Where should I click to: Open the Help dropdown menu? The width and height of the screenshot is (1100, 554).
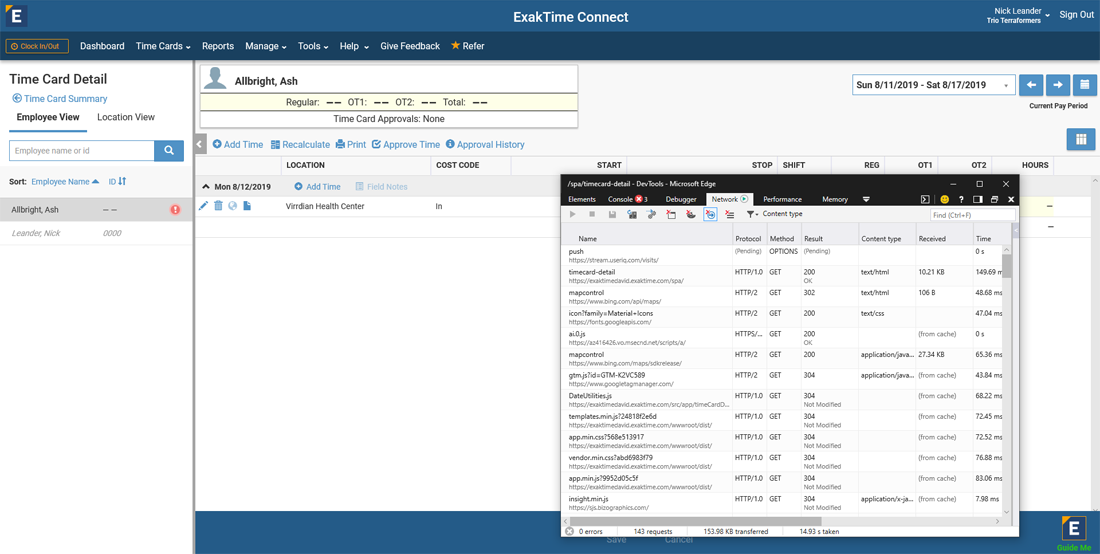point(354,46)
